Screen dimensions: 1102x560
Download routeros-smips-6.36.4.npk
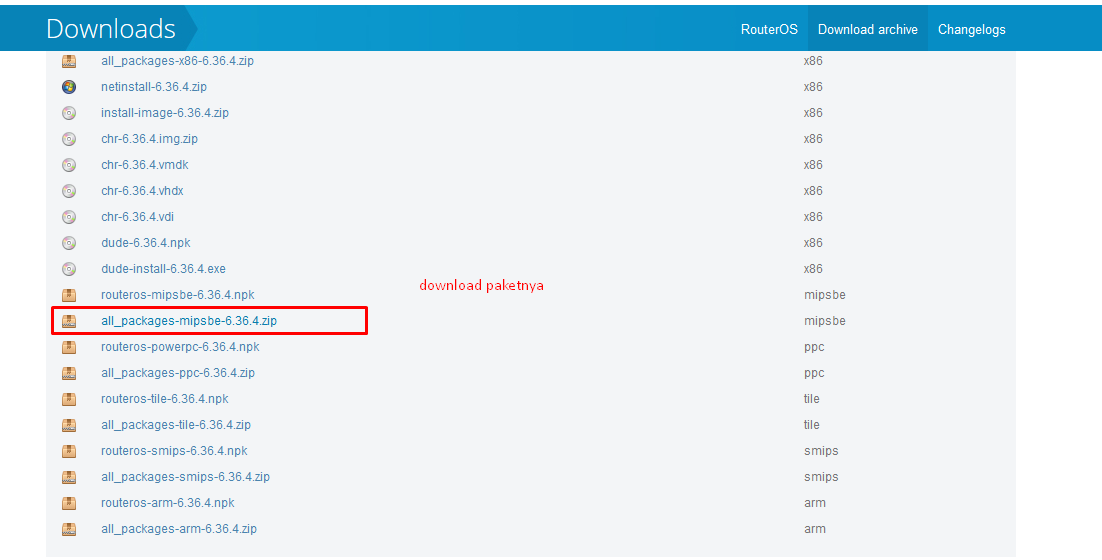click(x=174, y=451)
